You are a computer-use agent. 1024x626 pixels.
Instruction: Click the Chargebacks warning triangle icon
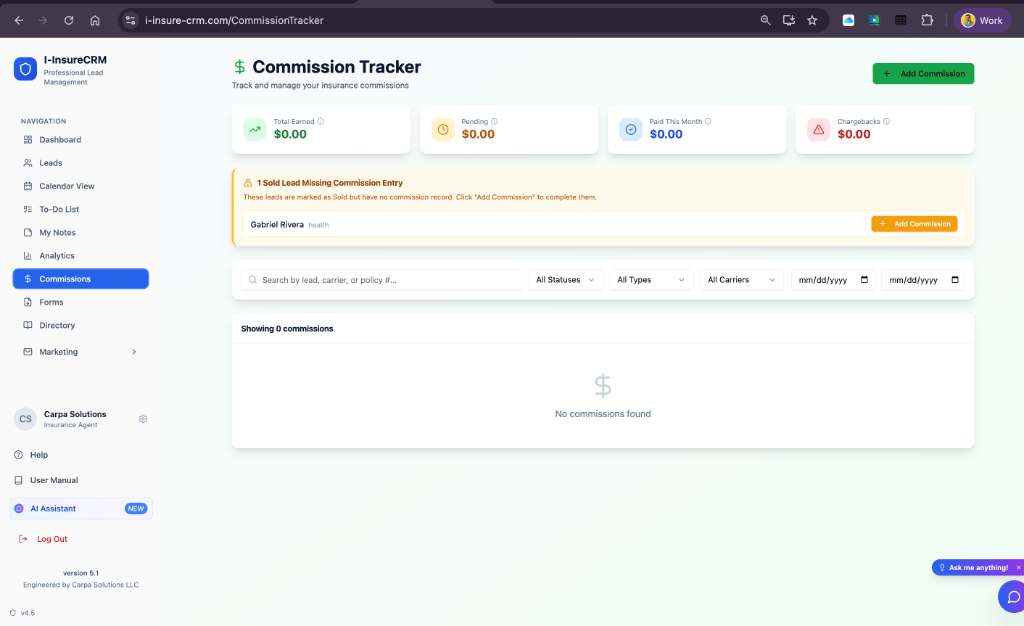click(x=818, y=129)
